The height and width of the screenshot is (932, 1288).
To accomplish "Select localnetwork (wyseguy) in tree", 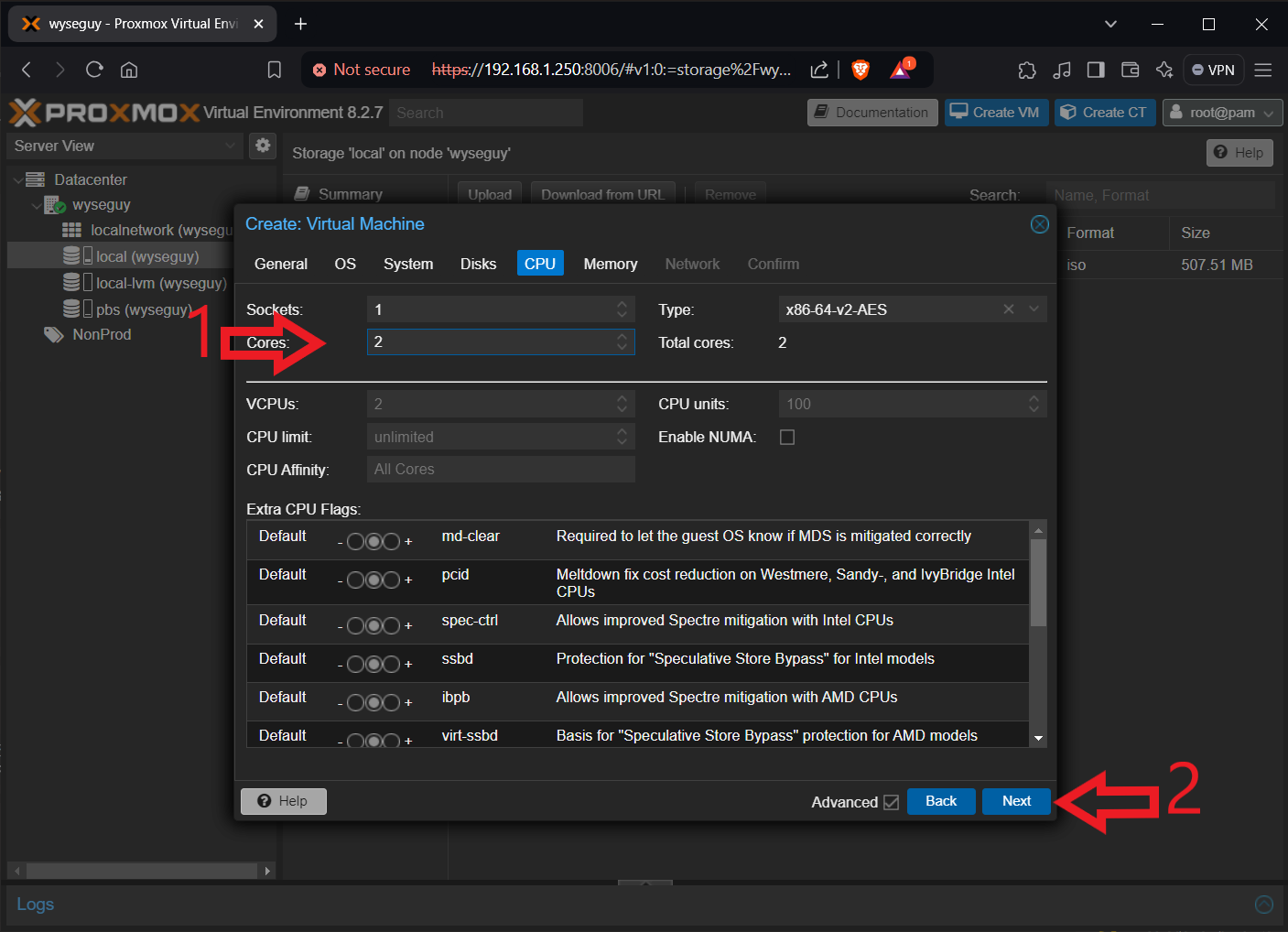I will click(x=146, y=230).
